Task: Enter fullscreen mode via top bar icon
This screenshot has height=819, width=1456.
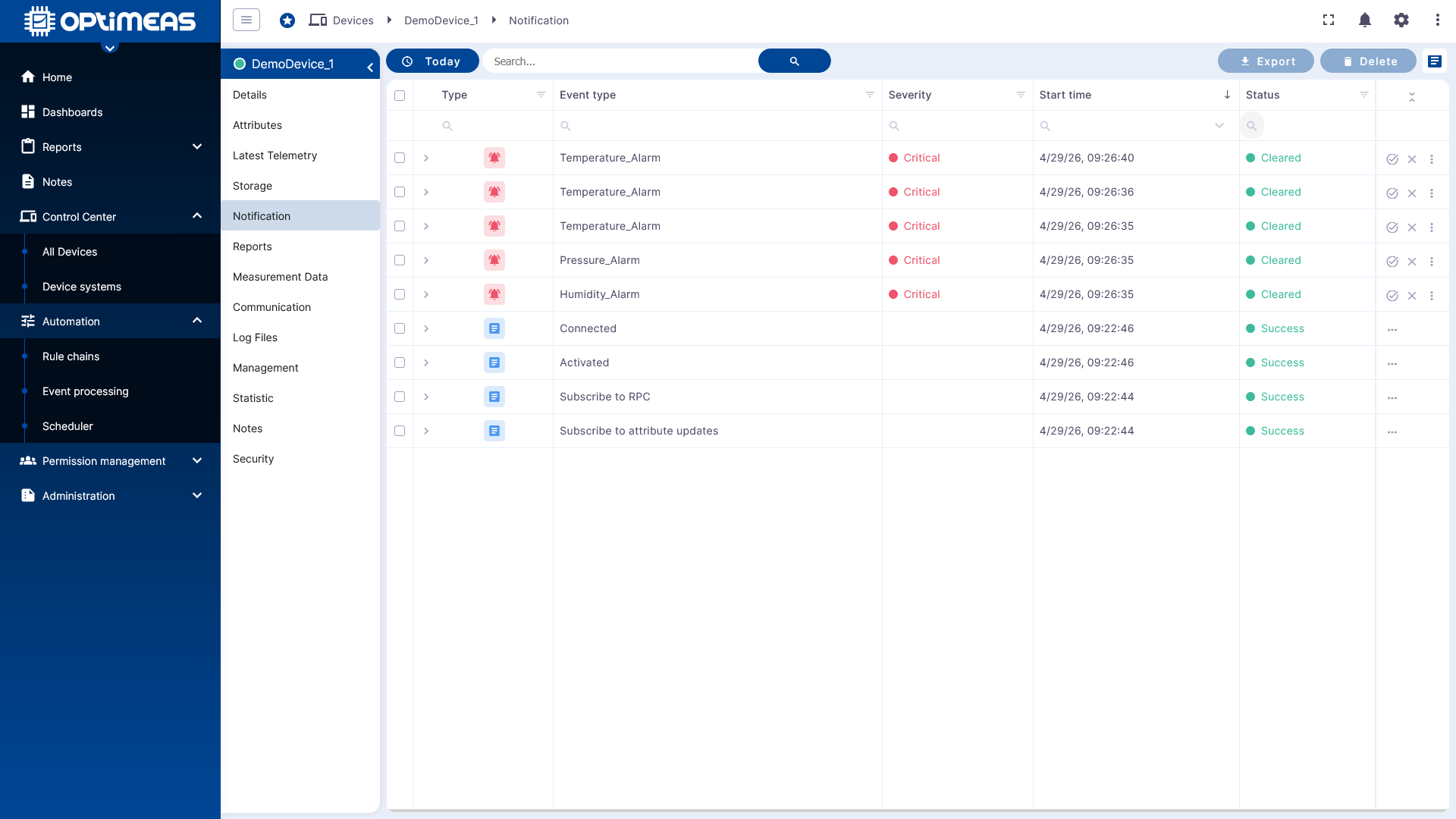Action: [x=1329, y=20]
